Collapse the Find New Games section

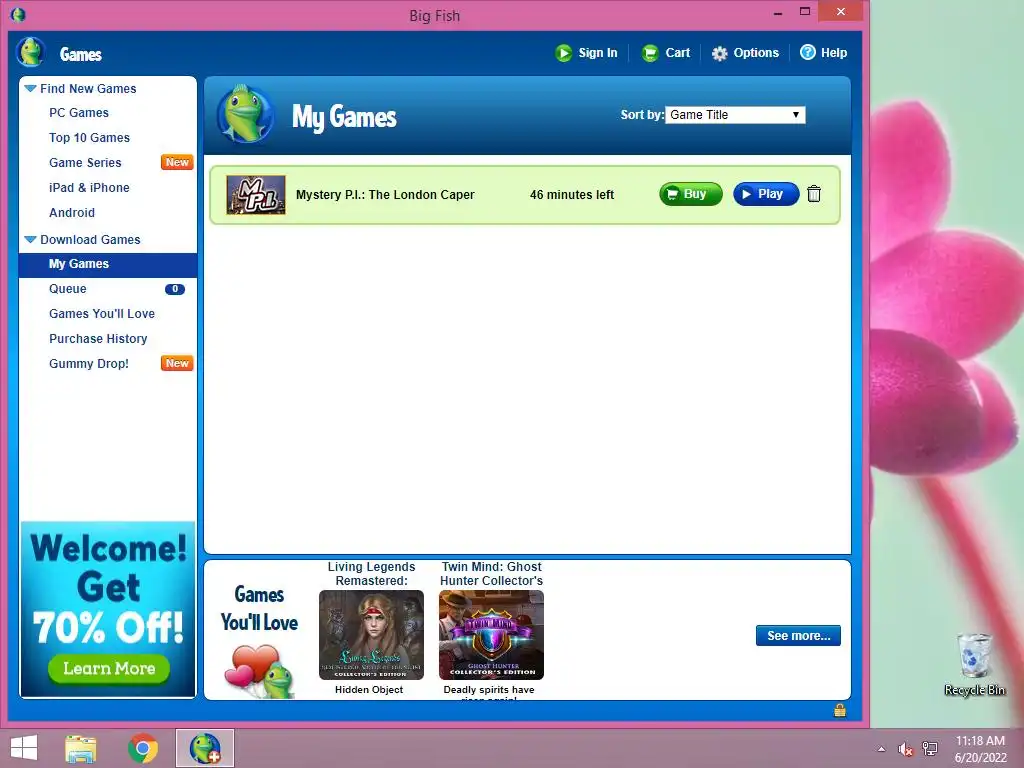(30, 88)
